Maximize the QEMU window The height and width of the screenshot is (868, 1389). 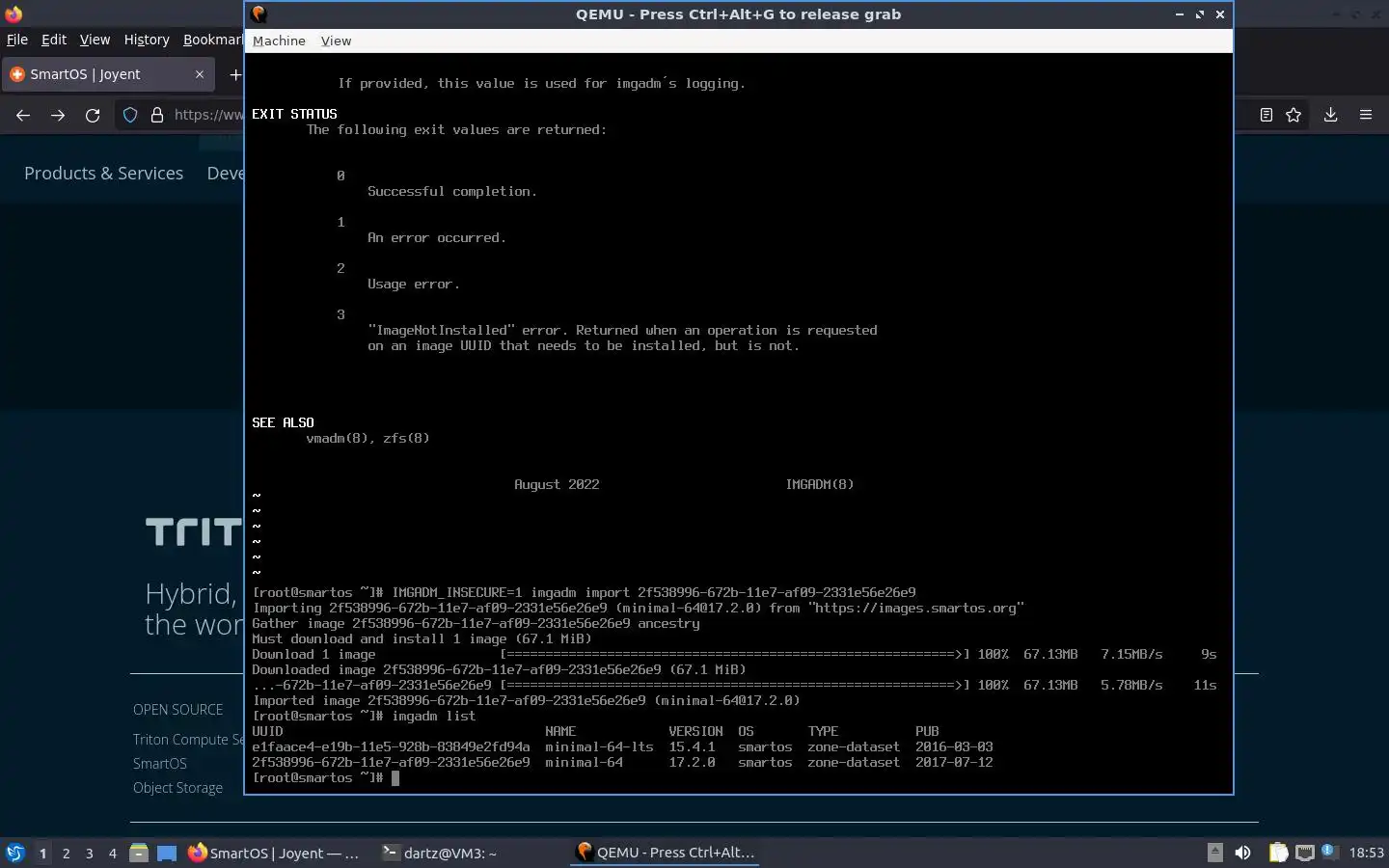tap(1200, 14)
